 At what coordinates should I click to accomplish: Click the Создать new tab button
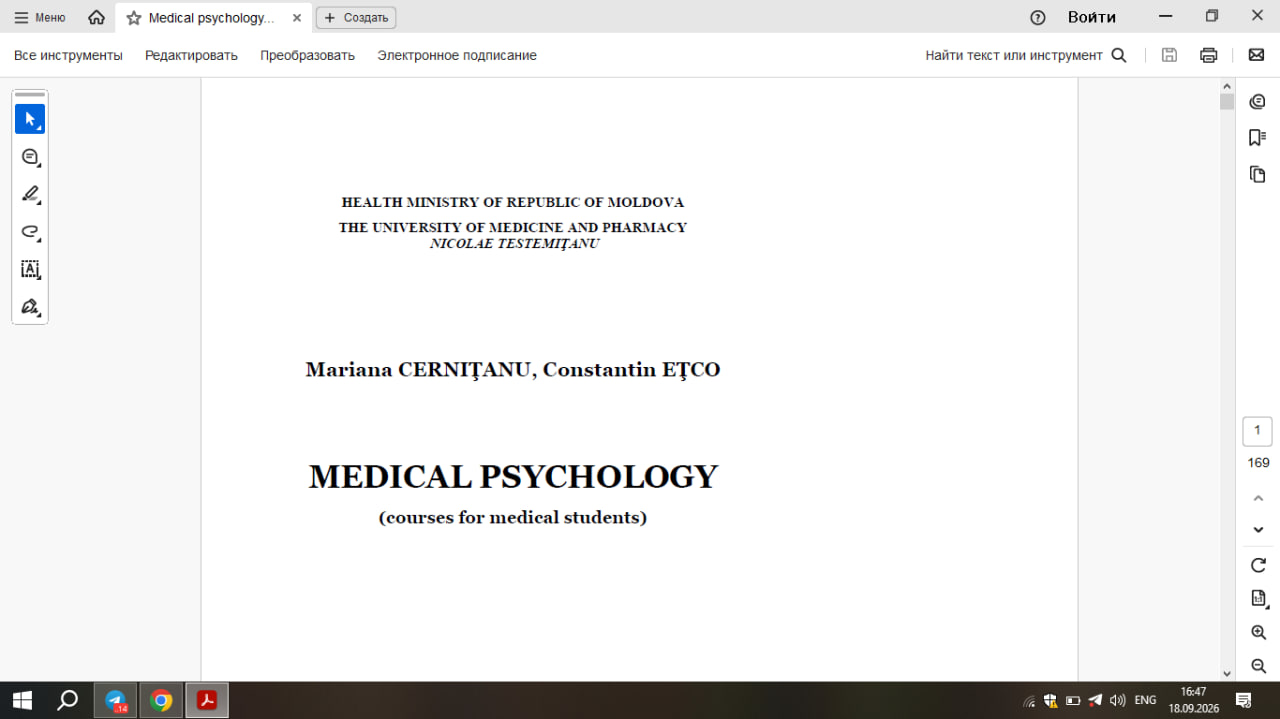[x=356, y=17]
